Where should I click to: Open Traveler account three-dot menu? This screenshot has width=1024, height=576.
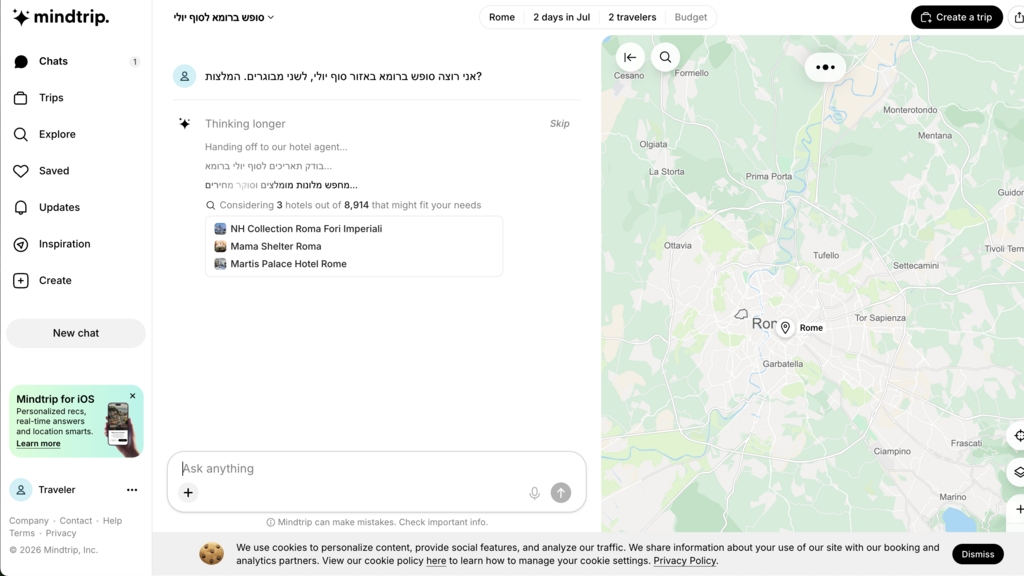[132, 490]
